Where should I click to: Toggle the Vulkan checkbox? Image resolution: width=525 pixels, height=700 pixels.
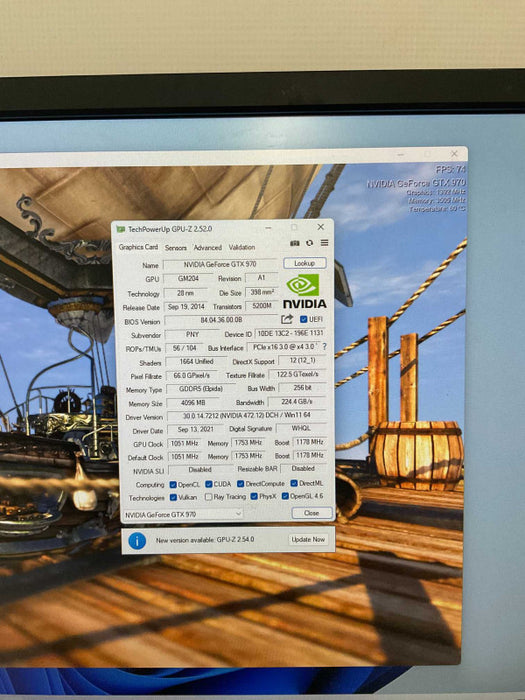click(x=173, y=497)
